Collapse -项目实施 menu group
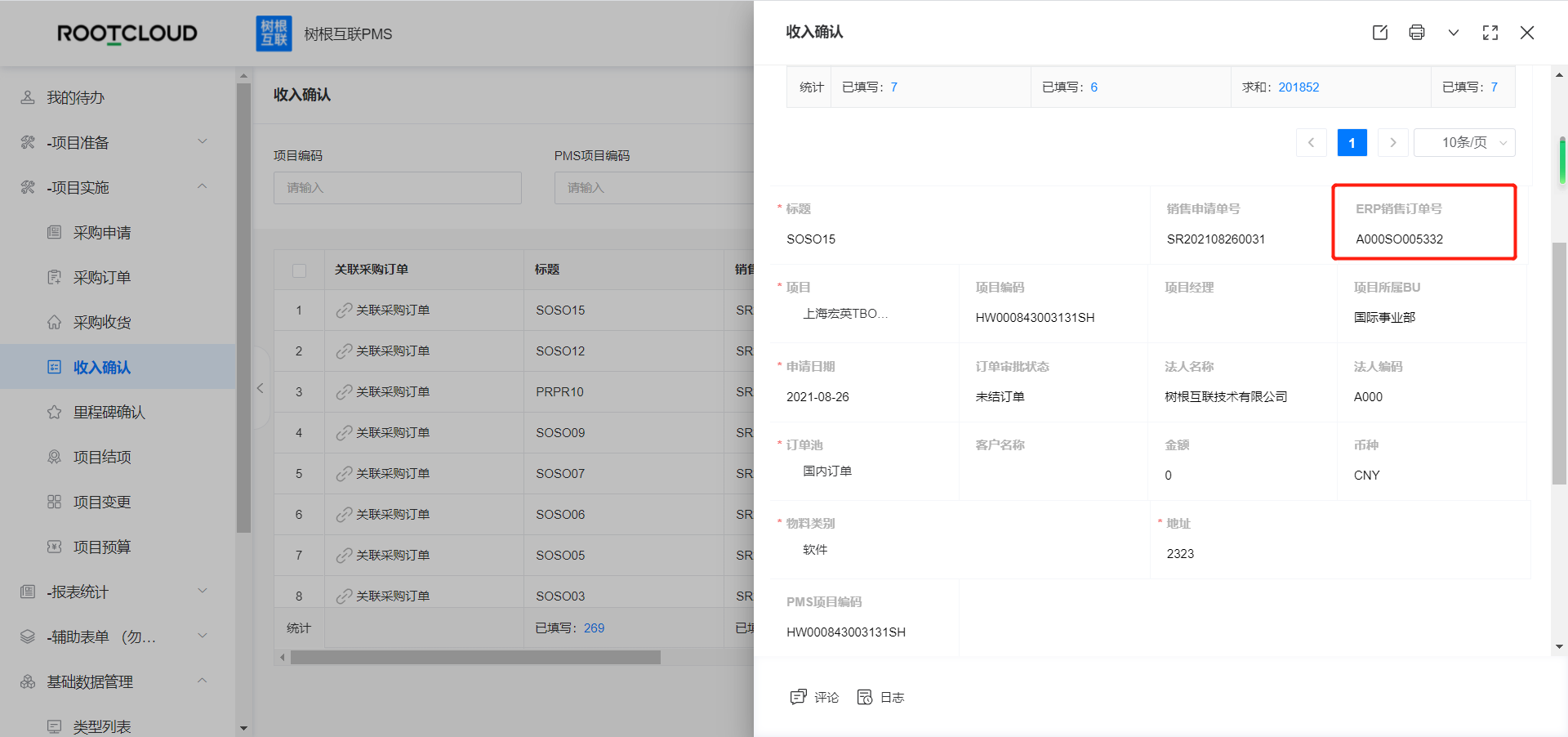The width and height of the screenshot is (1568, 737). [118, 187]
